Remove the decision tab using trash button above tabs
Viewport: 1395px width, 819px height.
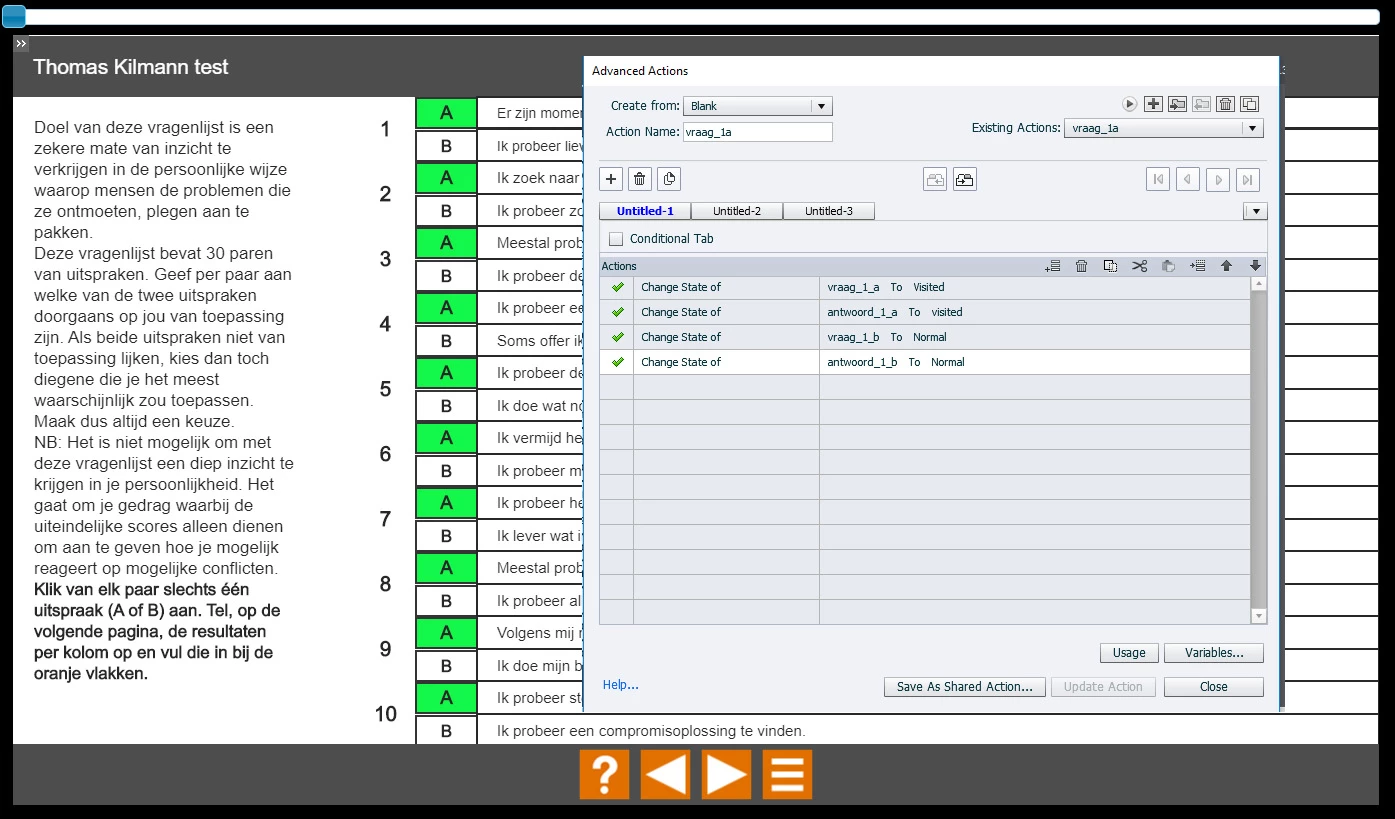(x=640, y=179)
